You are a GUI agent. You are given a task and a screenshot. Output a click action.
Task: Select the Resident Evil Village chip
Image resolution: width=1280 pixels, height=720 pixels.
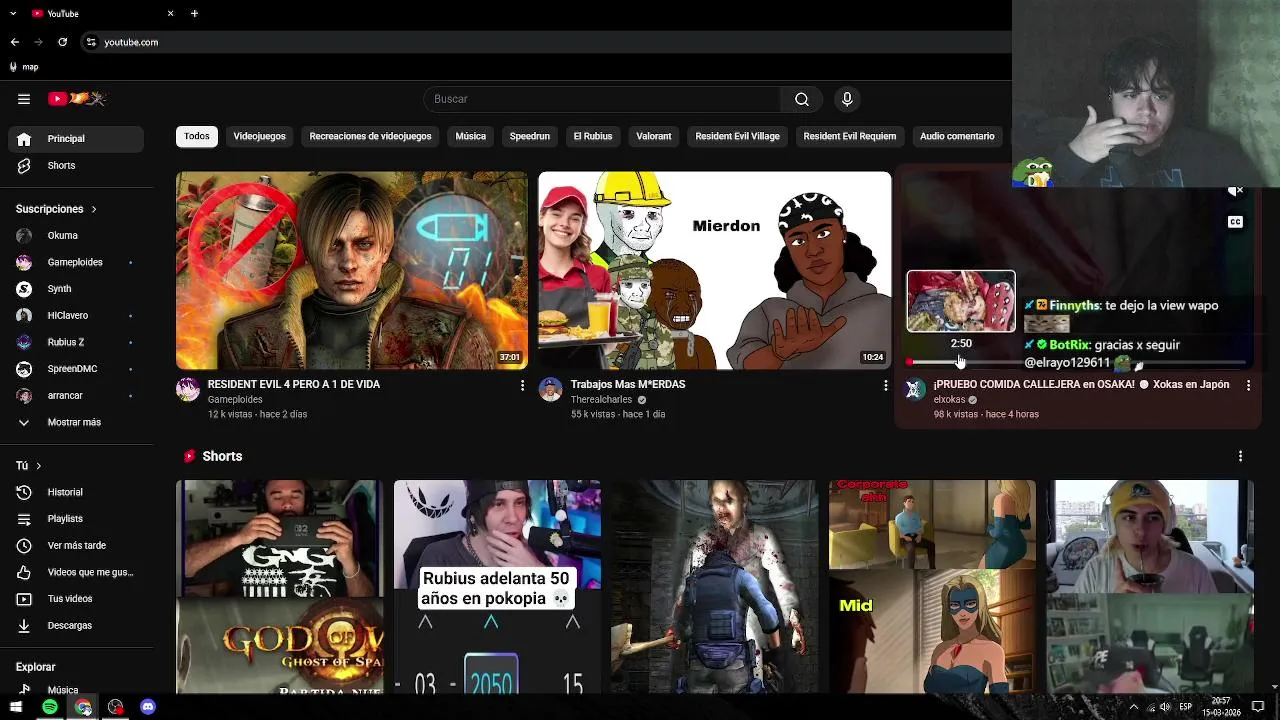738,136
